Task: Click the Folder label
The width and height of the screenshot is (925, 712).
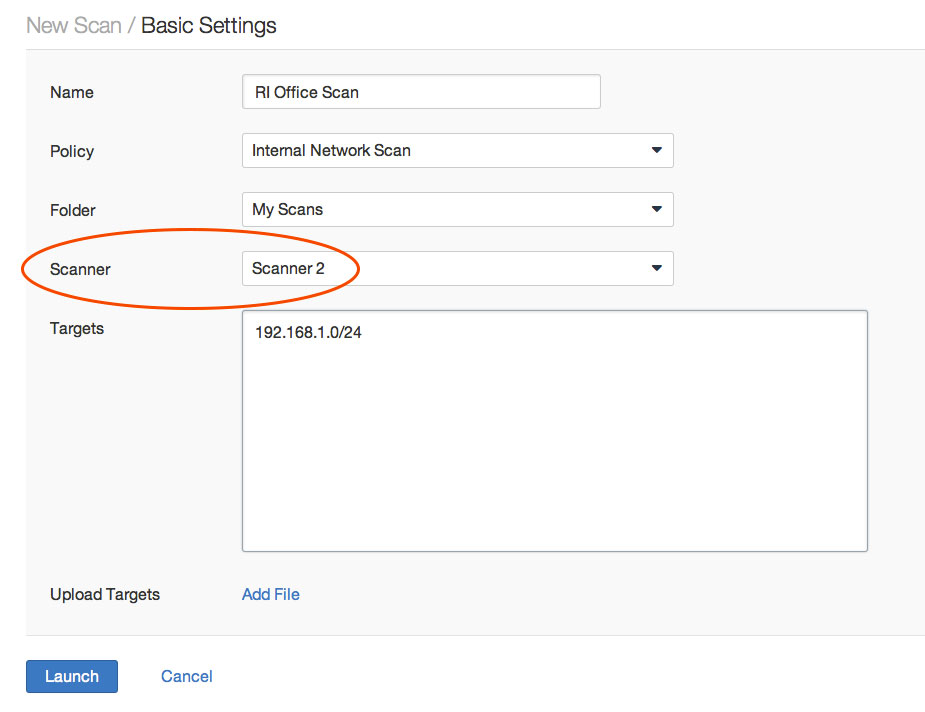Action: (x=73, y=210)
